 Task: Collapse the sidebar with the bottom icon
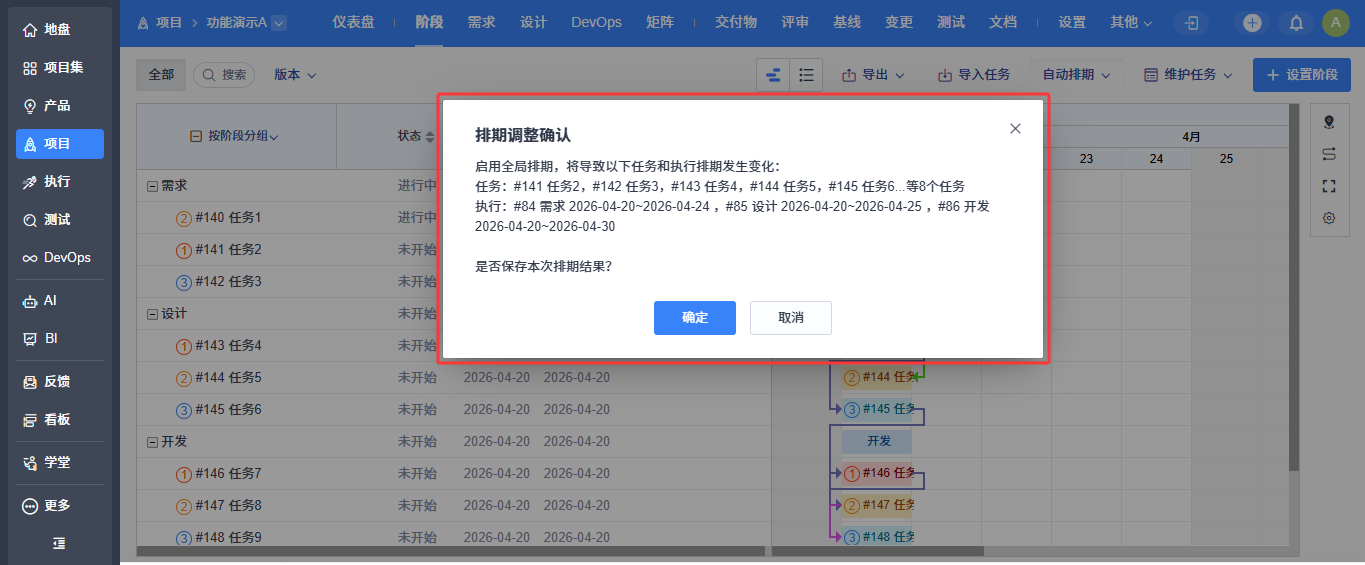coord(59,543)
